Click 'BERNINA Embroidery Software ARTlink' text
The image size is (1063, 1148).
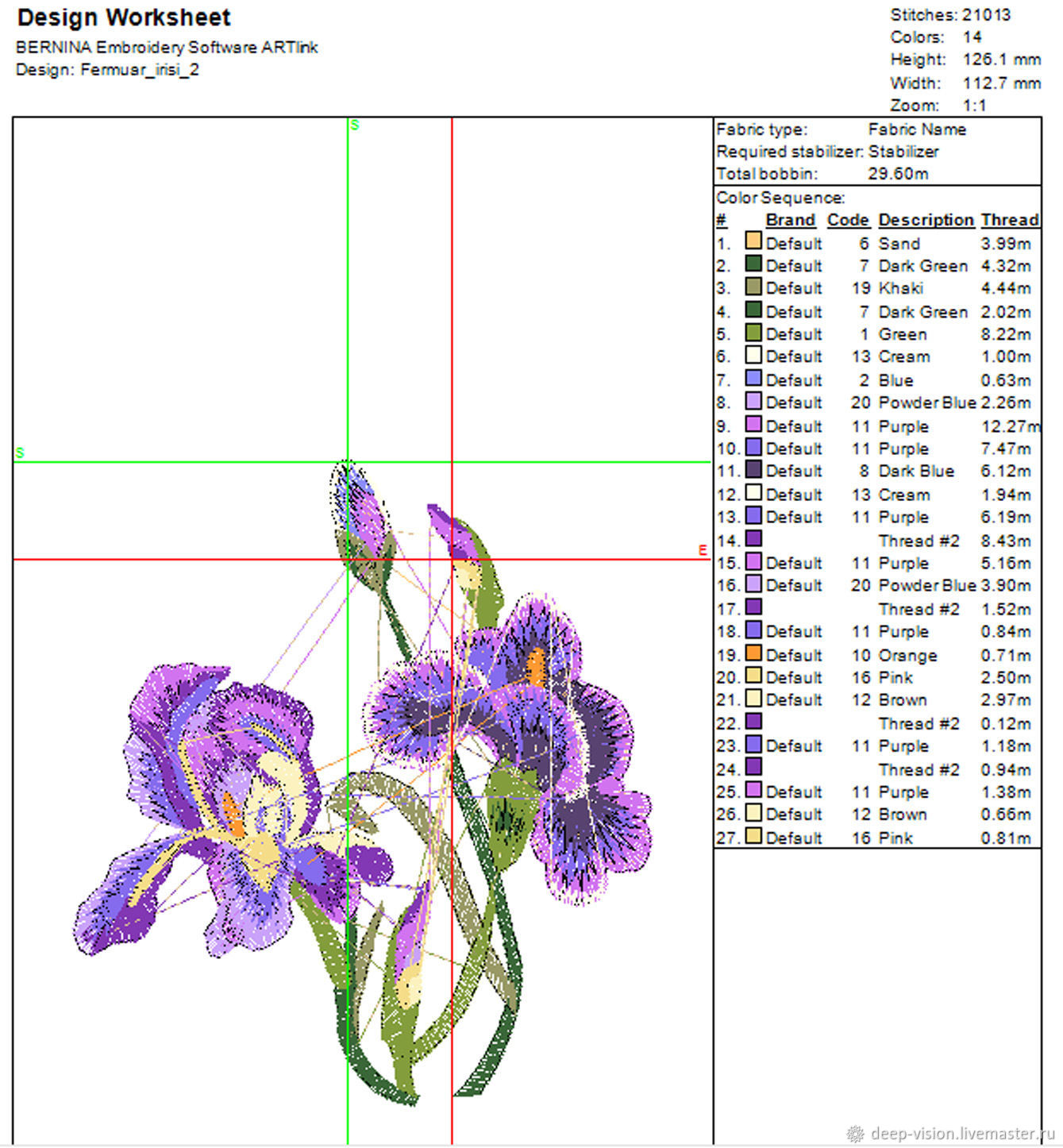tap(167, 48)
